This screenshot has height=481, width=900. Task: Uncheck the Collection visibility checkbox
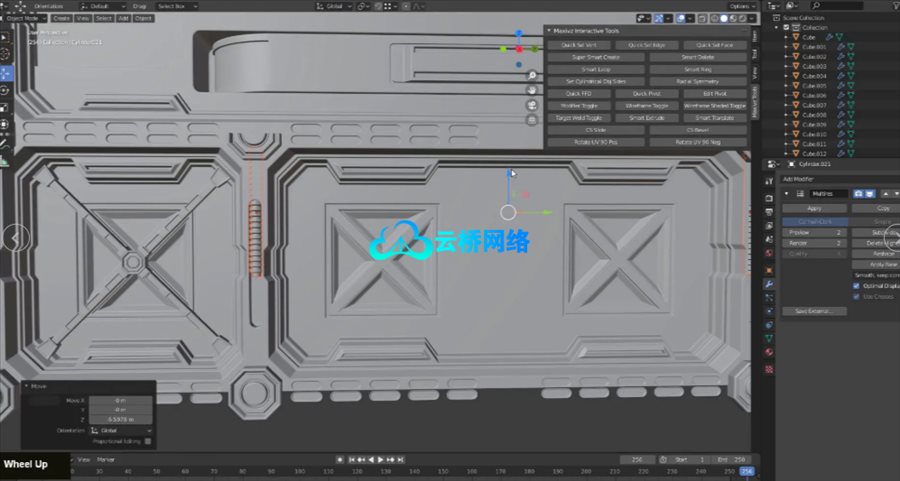[787, 27]
